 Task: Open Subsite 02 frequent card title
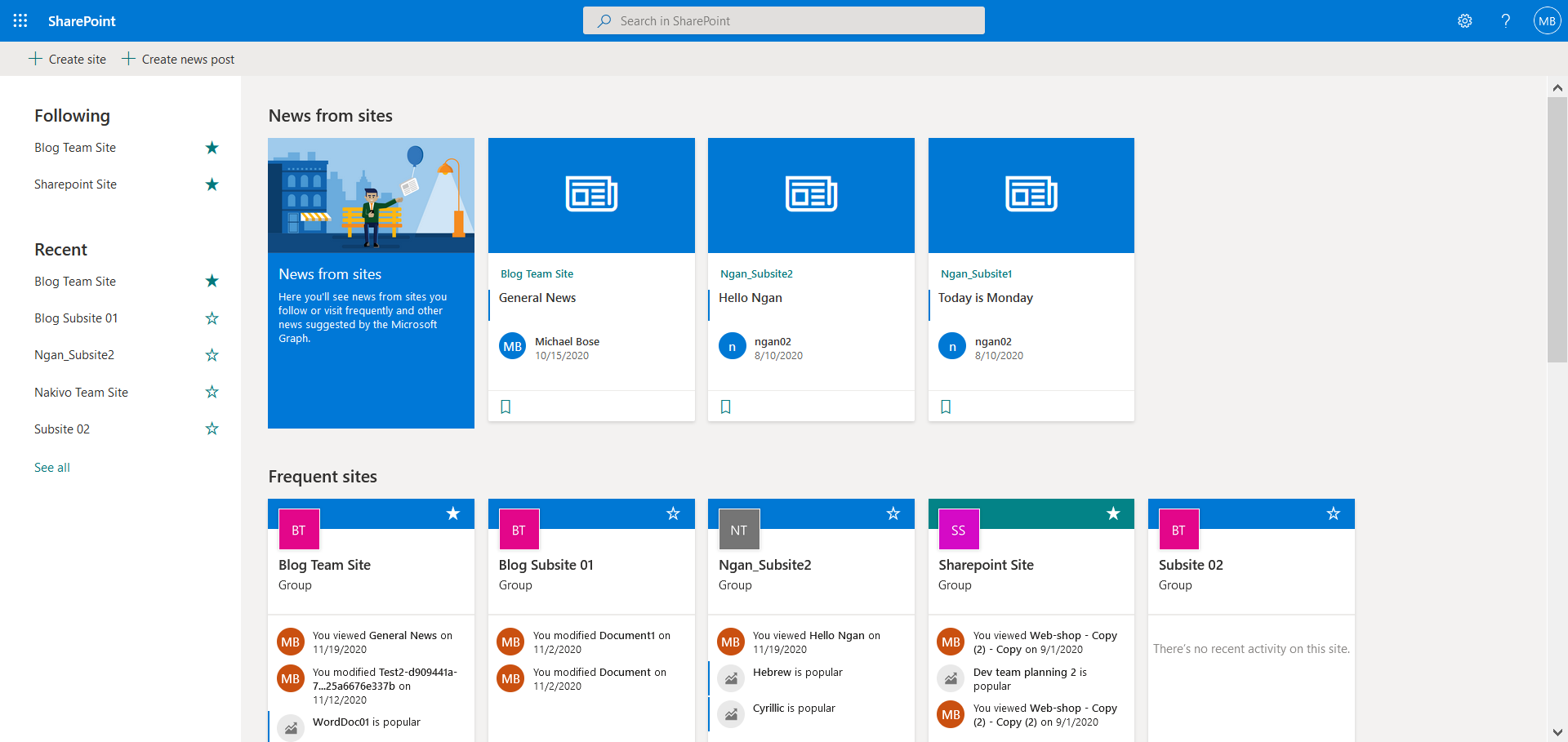1191,565
